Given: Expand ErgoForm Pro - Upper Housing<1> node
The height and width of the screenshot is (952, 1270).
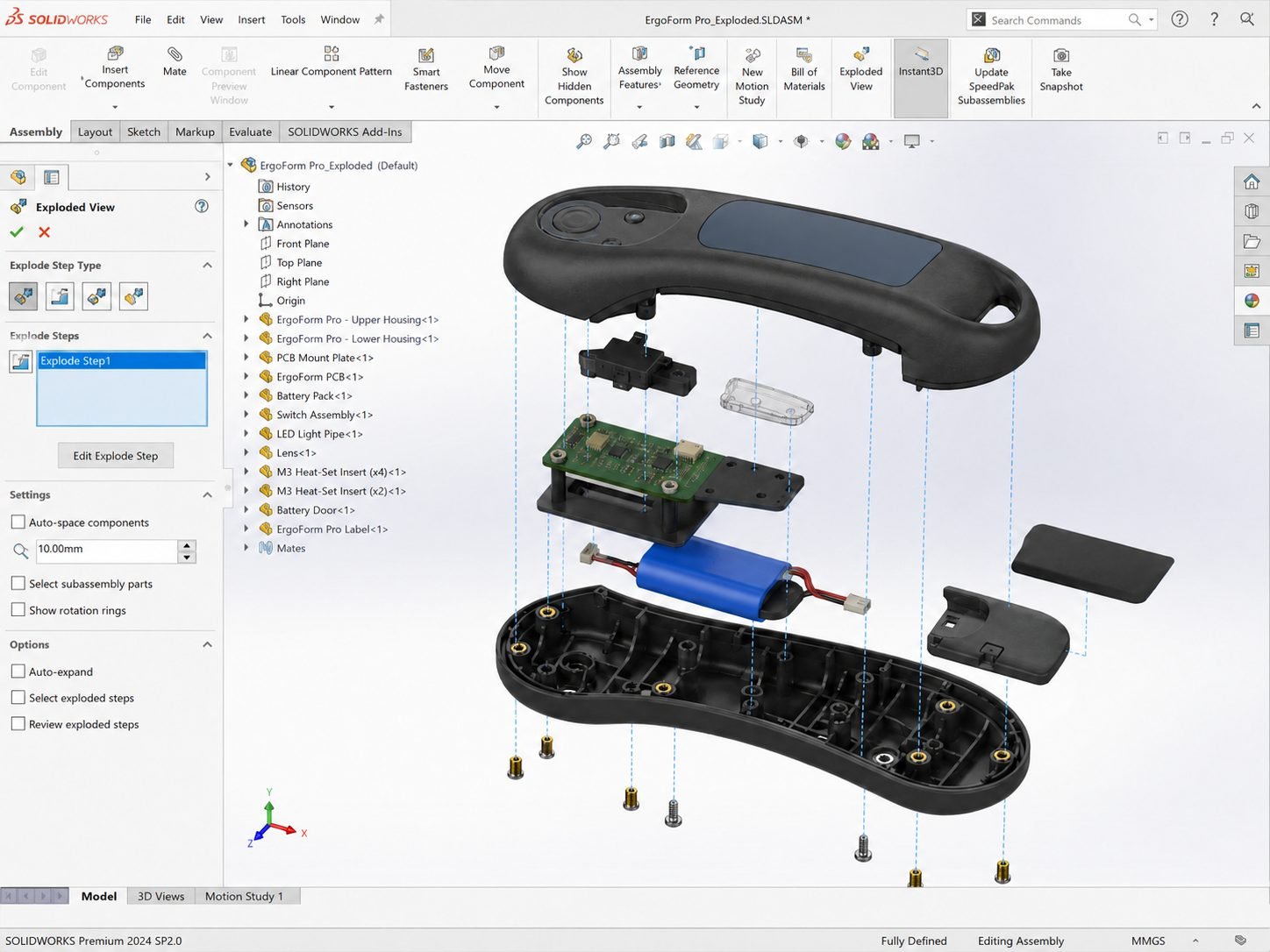Looking at the screenshot, I should (246, 320).
